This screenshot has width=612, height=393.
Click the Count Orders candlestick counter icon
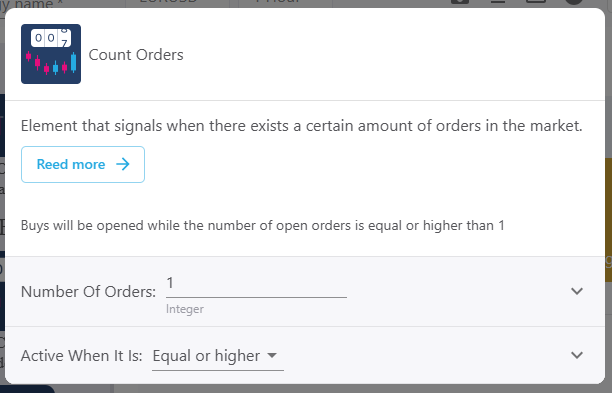[x=51, y=54]
